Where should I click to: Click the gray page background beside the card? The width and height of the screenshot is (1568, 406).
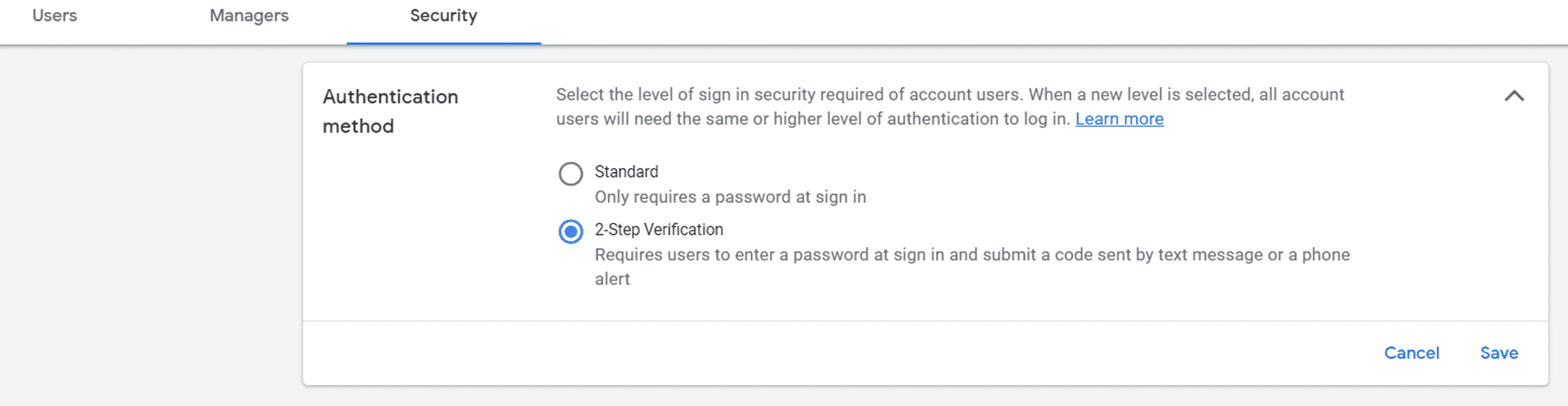(x=147, y=232)
